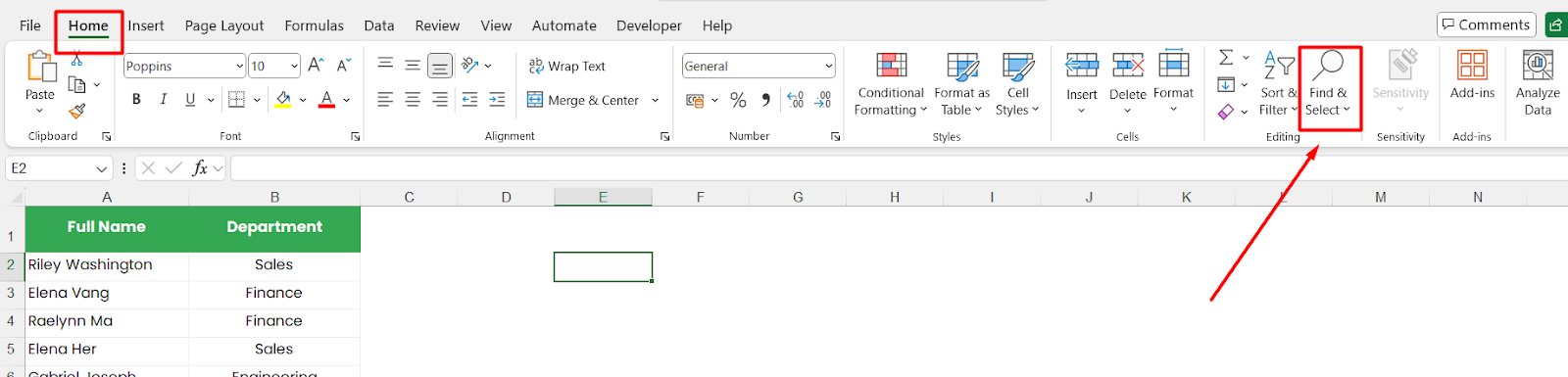Viewport: 1568px width, 377px height.
Task: Expand the Name Box dropdown arrow
Action: click(x=102, y=169)
